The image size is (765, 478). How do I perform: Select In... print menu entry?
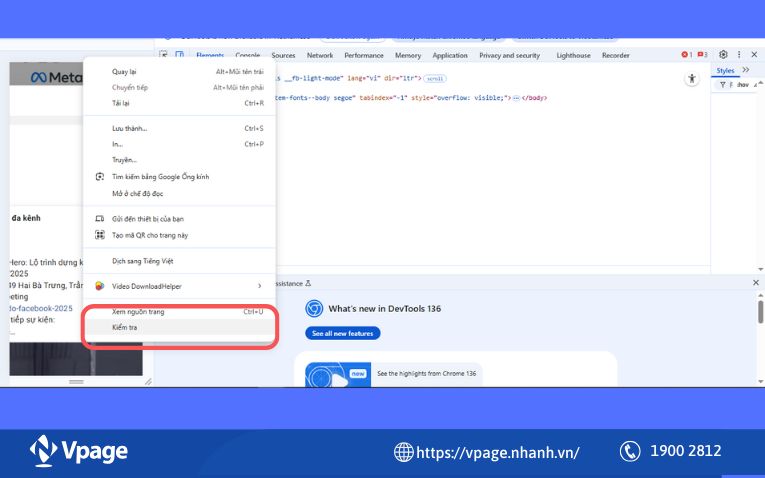pos(180,144)
